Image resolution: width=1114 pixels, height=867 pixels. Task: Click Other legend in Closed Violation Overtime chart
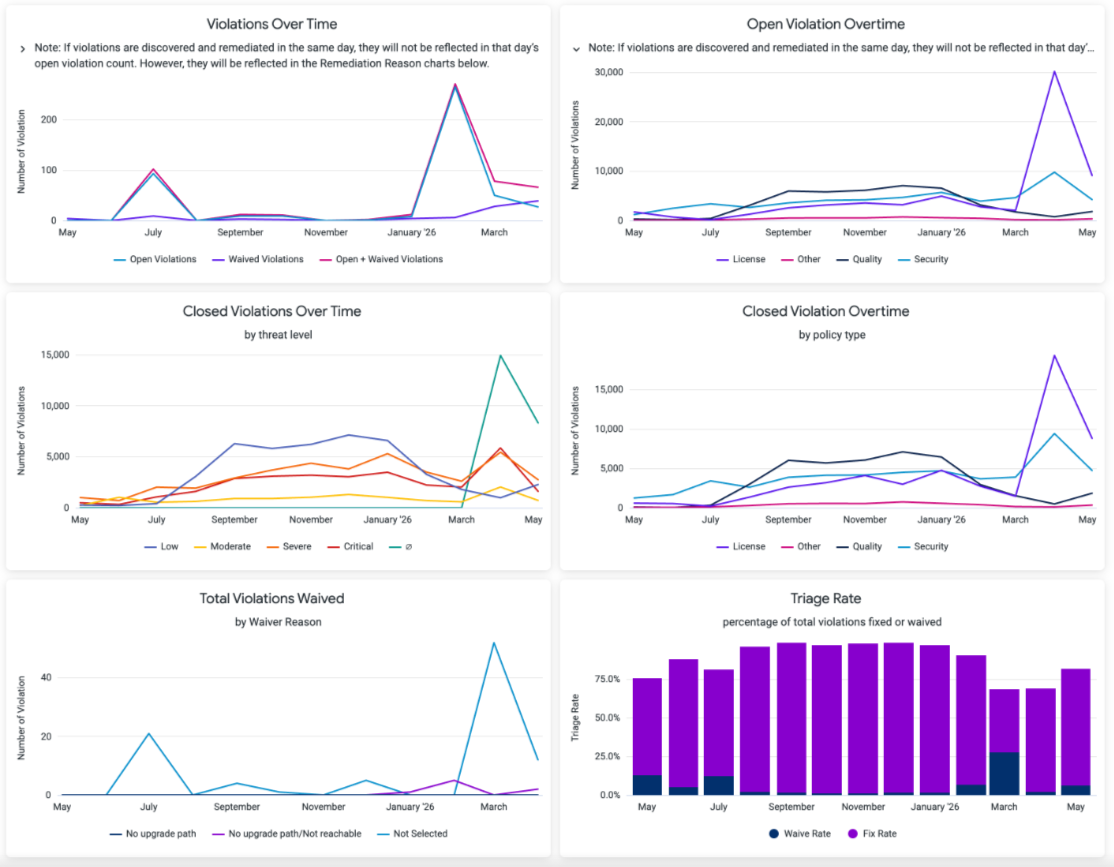pyautogui.click(x=801, y=546)
